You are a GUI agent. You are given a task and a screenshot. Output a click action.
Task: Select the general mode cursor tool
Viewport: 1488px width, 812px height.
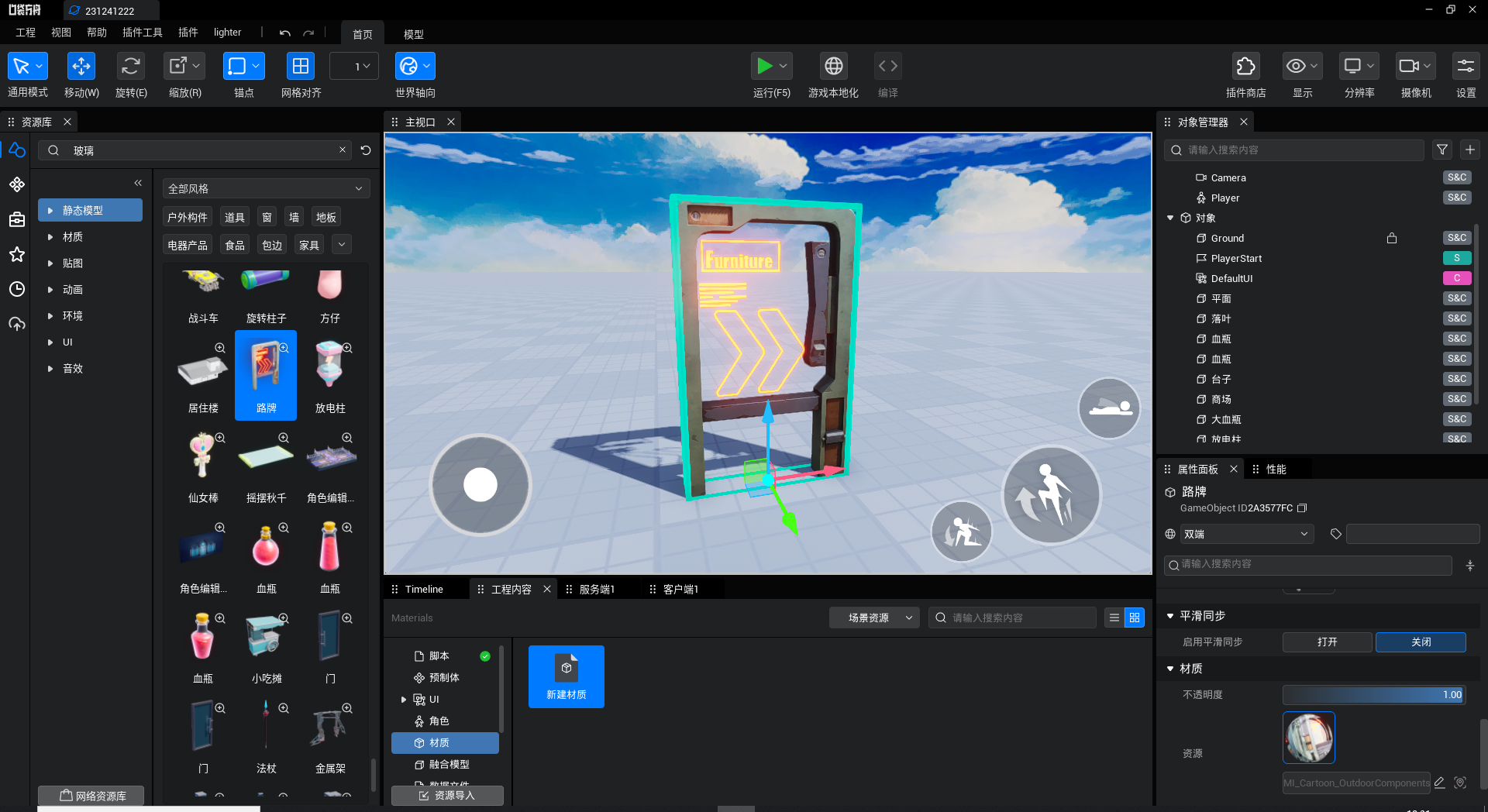22,67
